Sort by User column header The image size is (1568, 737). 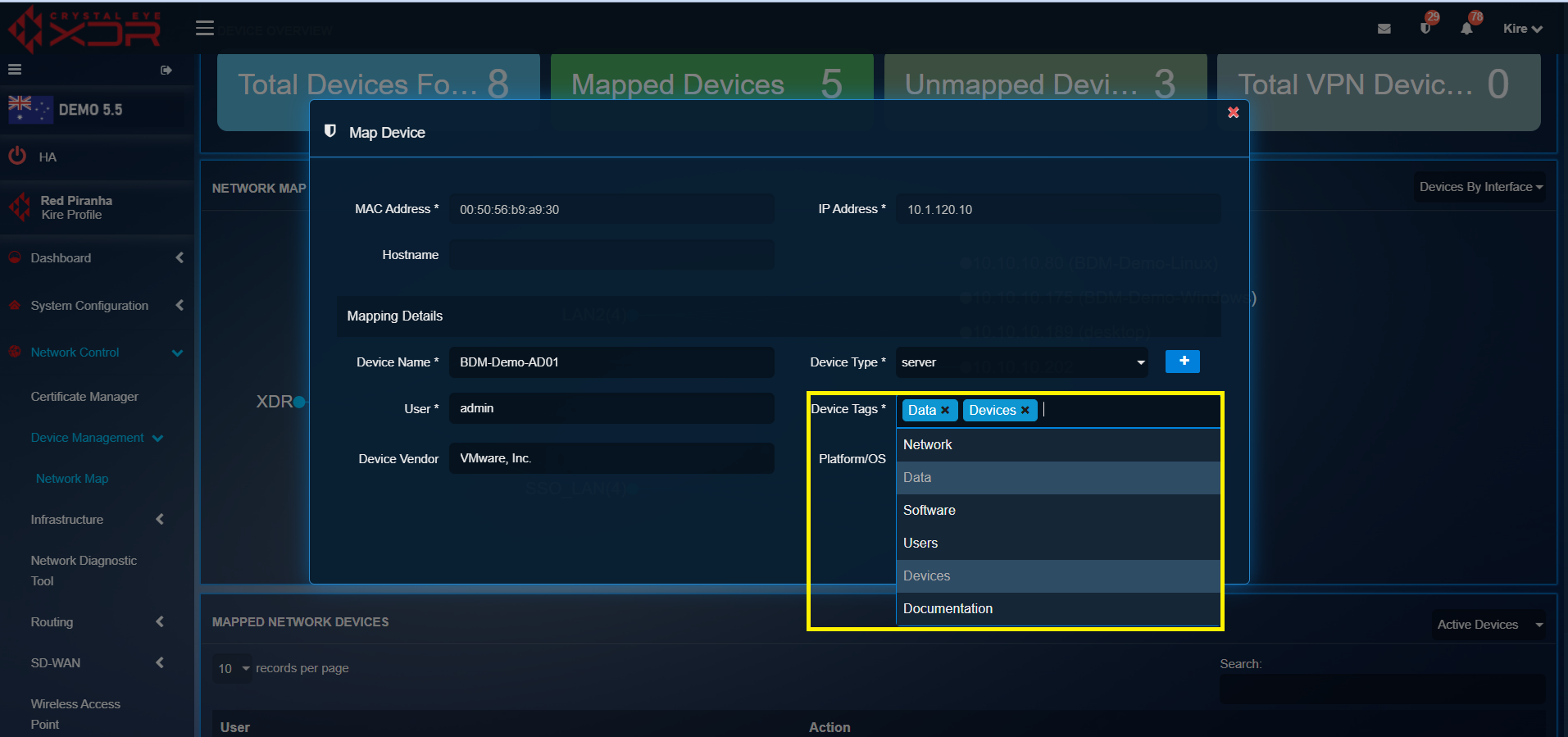coord(235,727)
